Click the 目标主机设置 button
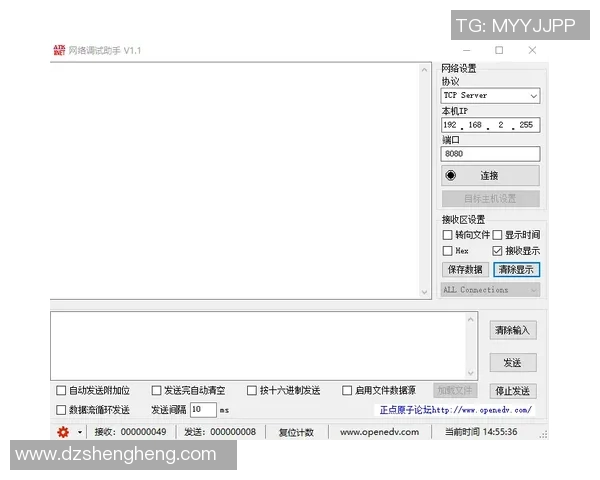Viewport: 600px width, 480px height. tap(490, 199)
